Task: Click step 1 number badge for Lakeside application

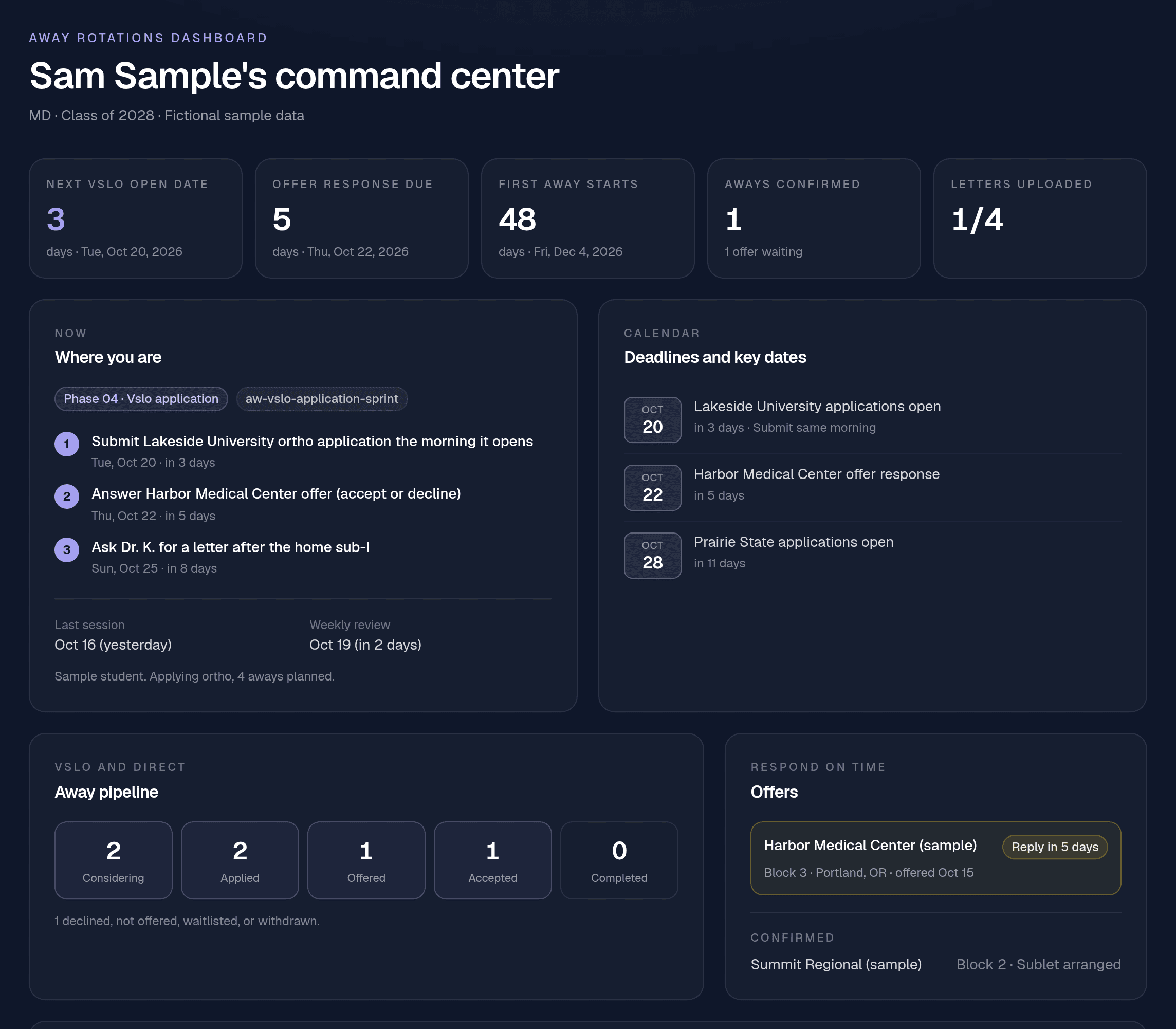Action: tap(67, 444)
